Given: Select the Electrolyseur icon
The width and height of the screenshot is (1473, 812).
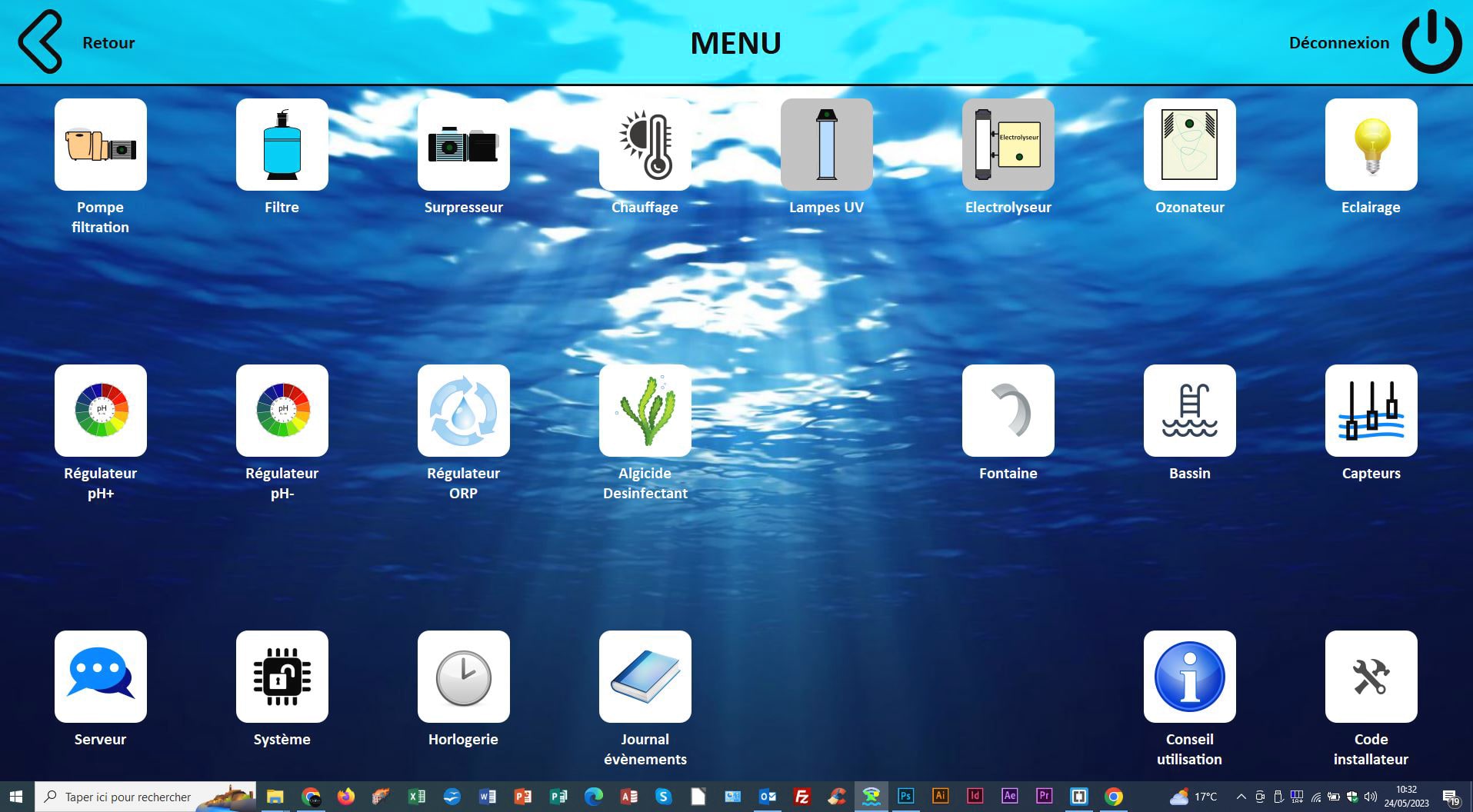Looking at the screenshot, I should pyautogui.click(x=1008, y=145).
